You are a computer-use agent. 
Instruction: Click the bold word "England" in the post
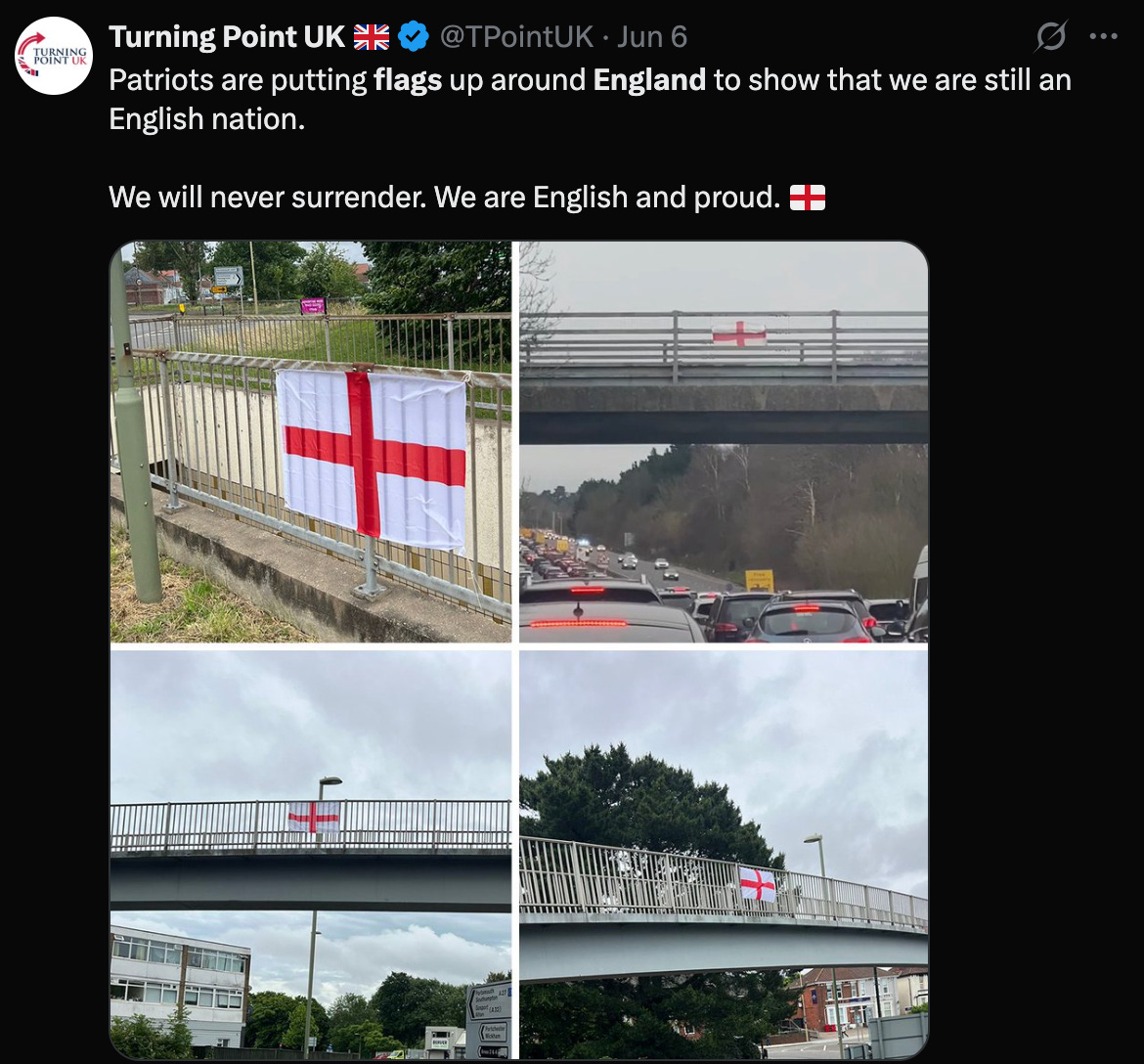pyautogui.click(x=649, y=80)
